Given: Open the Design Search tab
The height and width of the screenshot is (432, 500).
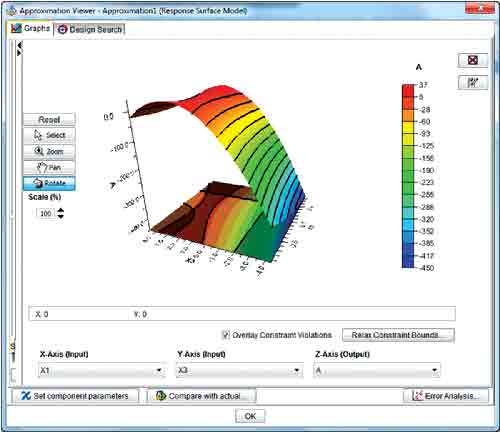Looking at the screenshot, I should click(x=90, y=29).
